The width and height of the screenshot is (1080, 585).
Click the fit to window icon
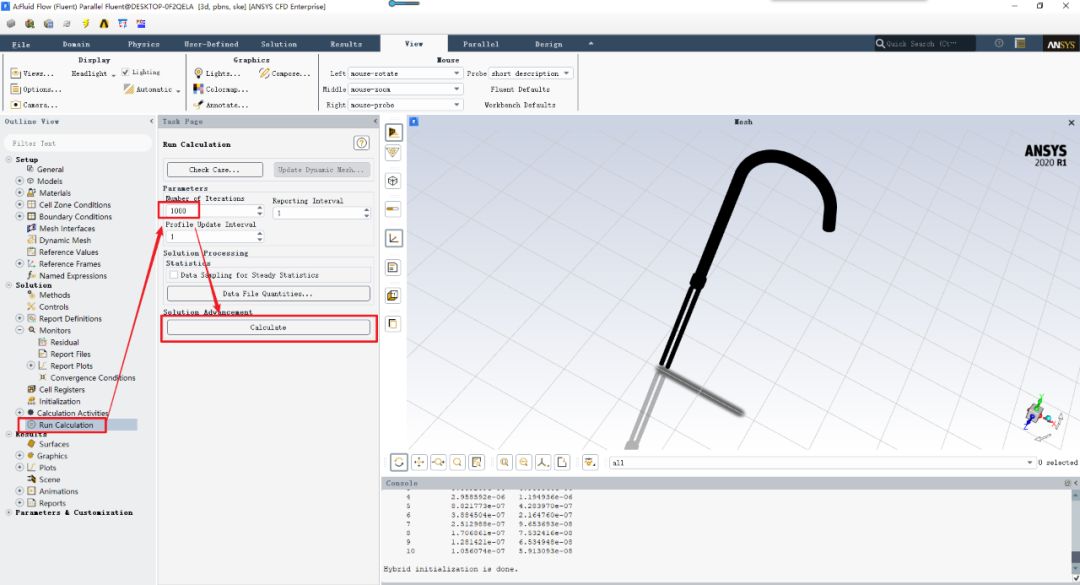click(x=476, y=462)
